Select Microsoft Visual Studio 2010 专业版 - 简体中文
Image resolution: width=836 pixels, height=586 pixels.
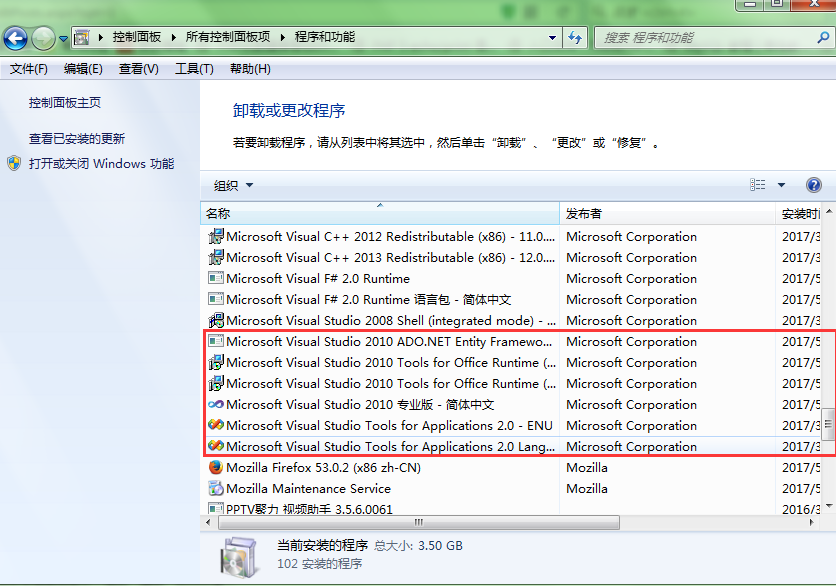point(360,405)
